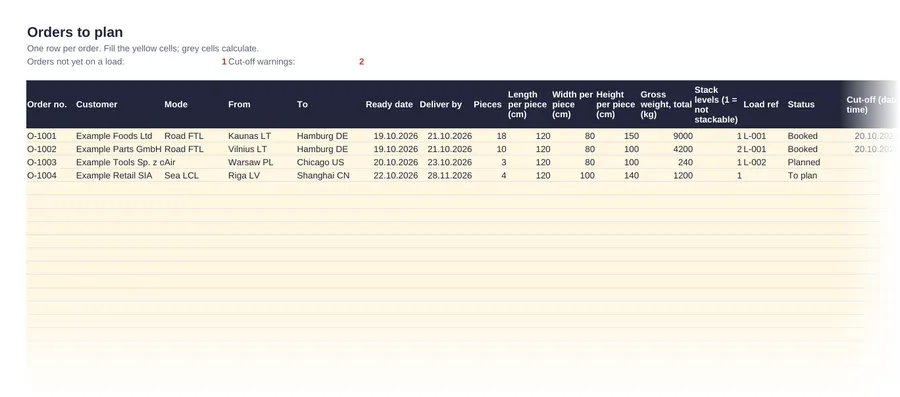Click the 'Gross weight, total (kg)' header
Image resolution: width=900 pixels, height=397 pixels.
666,104
